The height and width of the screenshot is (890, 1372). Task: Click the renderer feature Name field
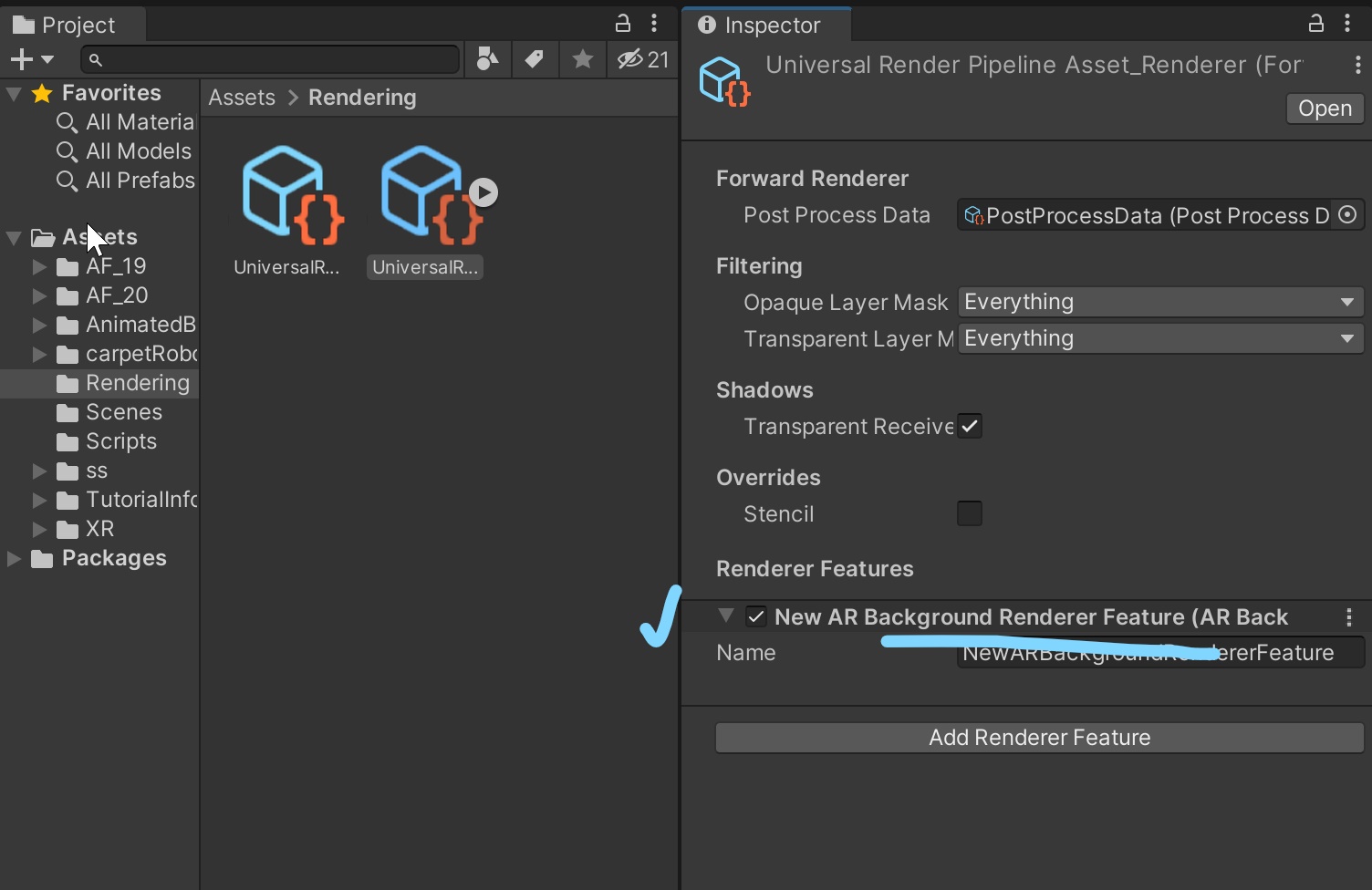(1160, 653)
